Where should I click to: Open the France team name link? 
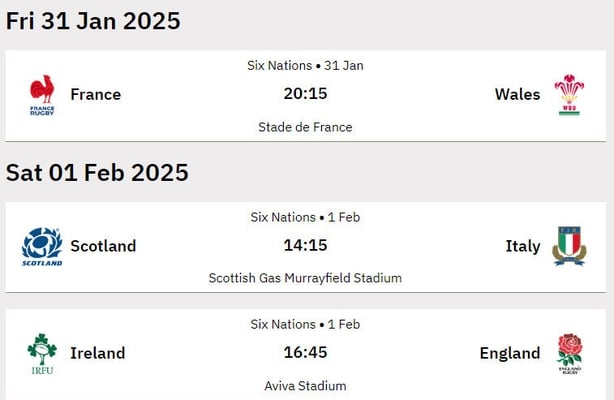click(x=96, y=94)
